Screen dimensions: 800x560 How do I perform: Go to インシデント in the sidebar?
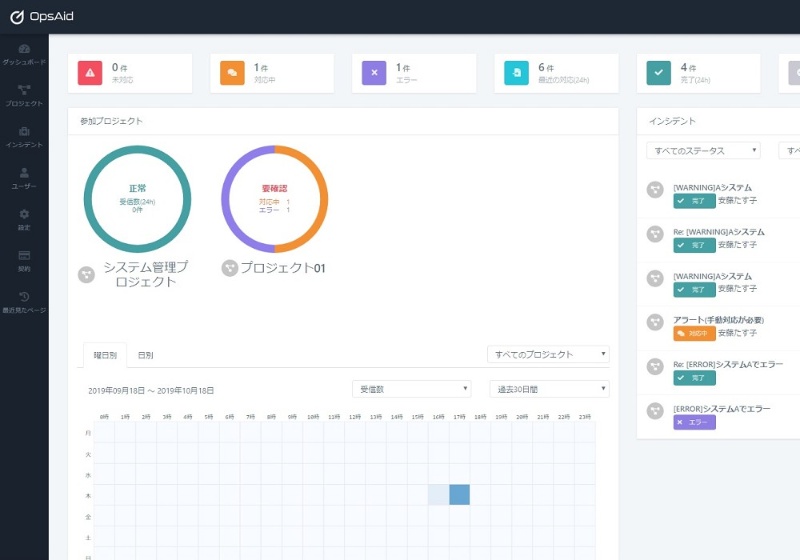tap(24, 137)
